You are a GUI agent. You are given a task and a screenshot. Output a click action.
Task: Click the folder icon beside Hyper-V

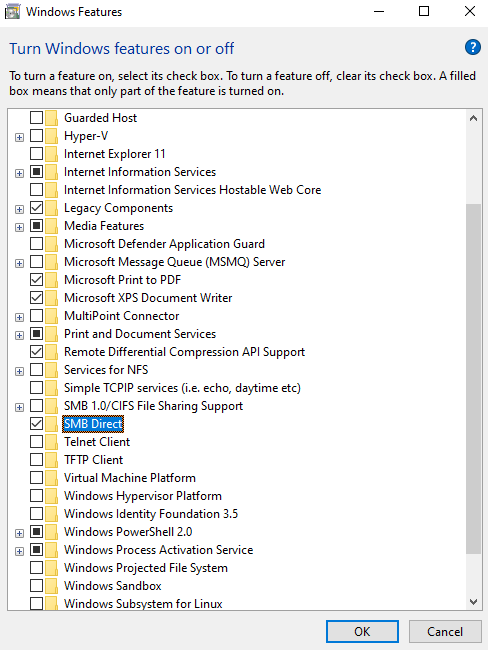tap(51, 136)
